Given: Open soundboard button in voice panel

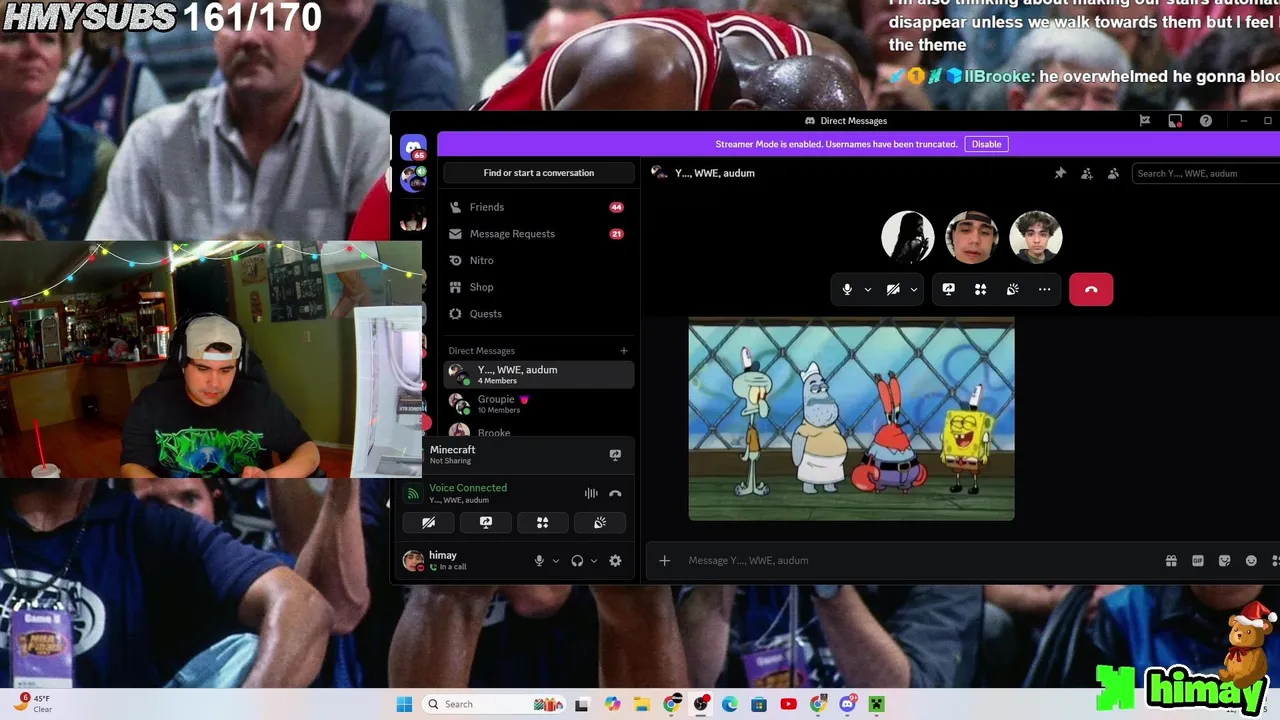Looking at the screenshot, I should tap(599, 522).
